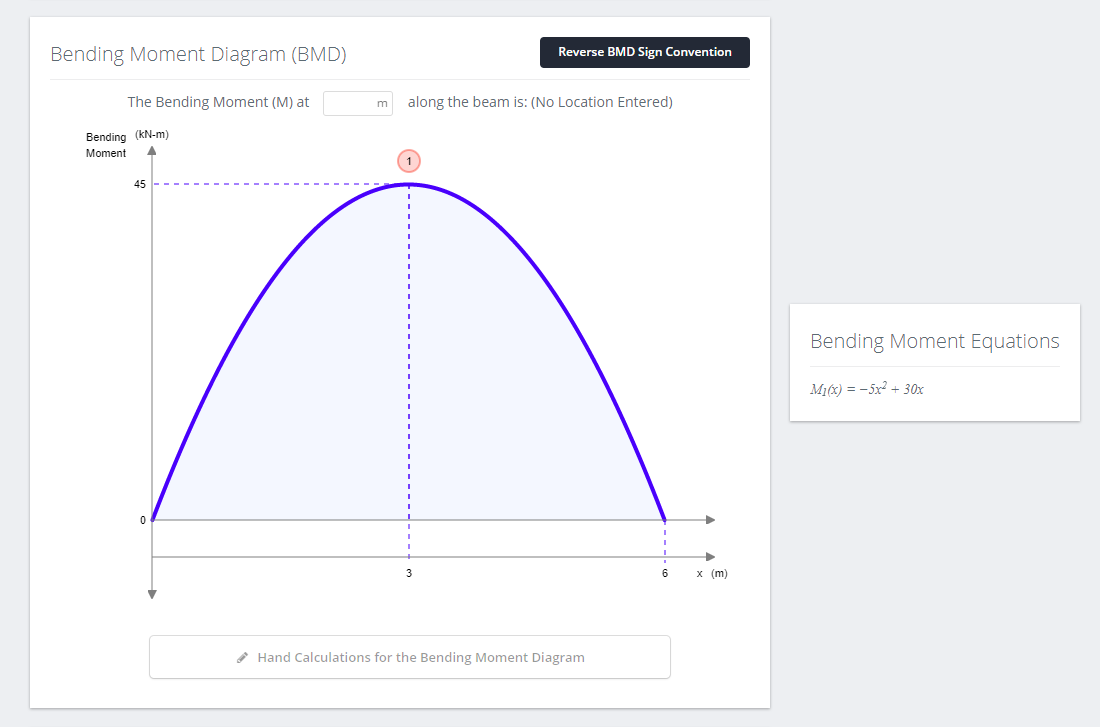1100x727 pixels.
Task: Click the pencil icon beside Hand Calculations
Action: (242, 658)
